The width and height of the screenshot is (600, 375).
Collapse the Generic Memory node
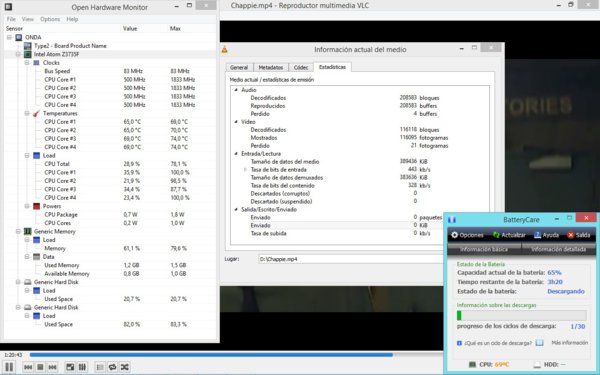(x=18, y=232)
